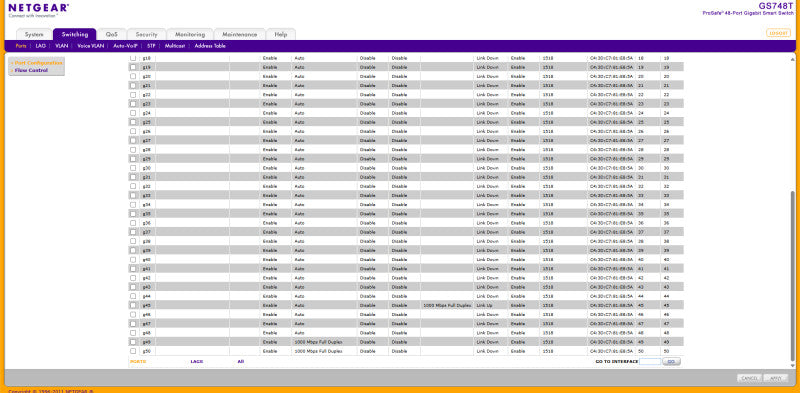Click port name g36
Viewport: 800px width, 393px height.
(x=146, y=223)
